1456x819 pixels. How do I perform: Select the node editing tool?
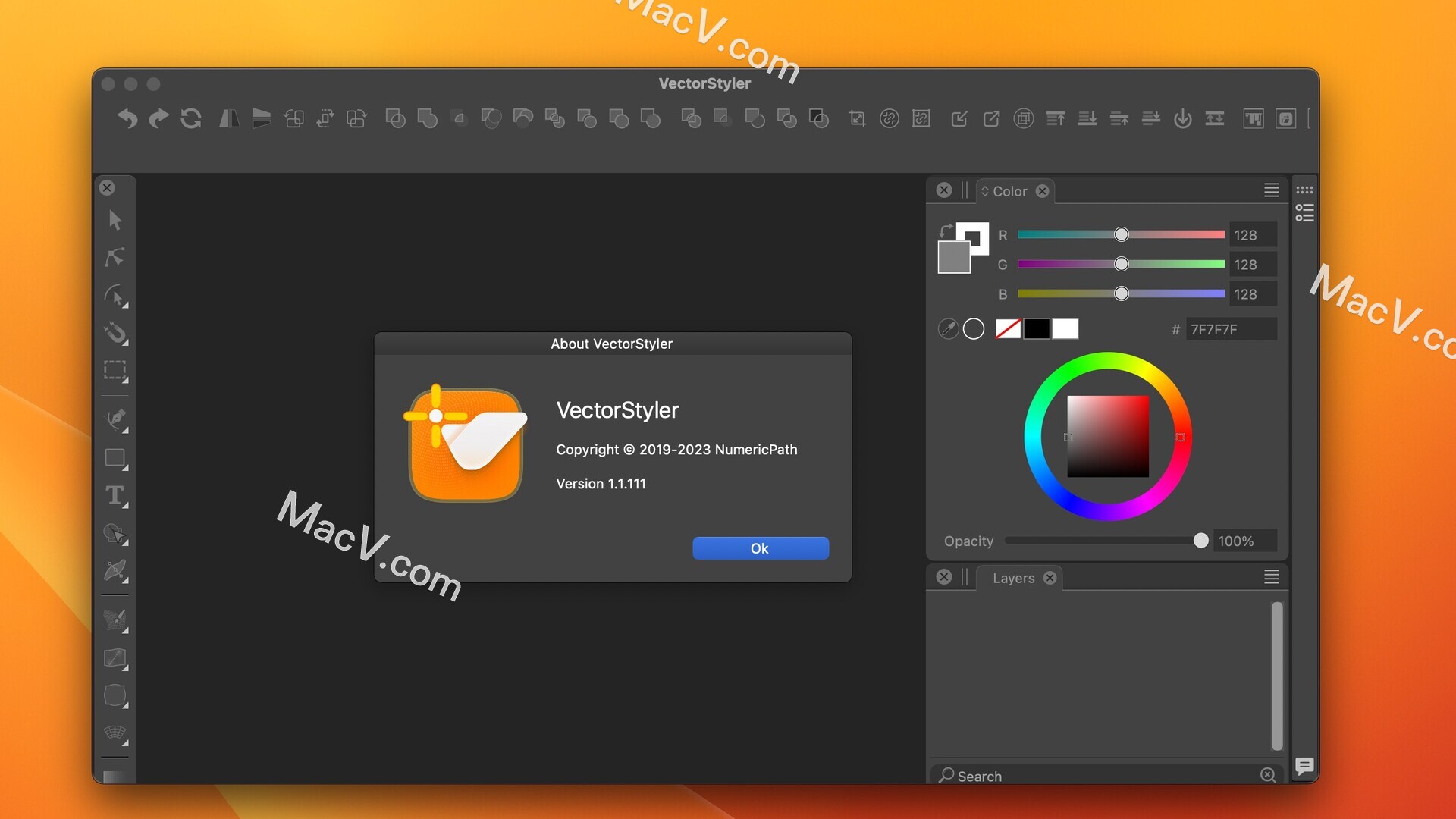(115, 257)
